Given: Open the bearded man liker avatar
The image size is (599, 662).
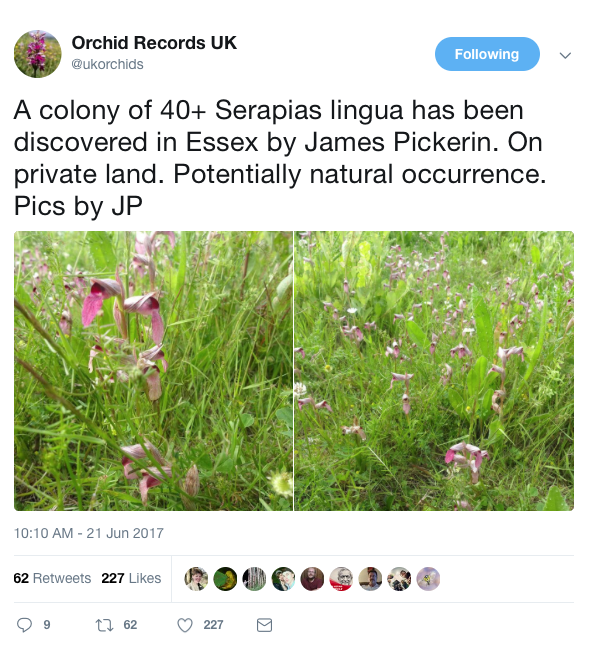Looking at the screenshot, I should 312,578.
